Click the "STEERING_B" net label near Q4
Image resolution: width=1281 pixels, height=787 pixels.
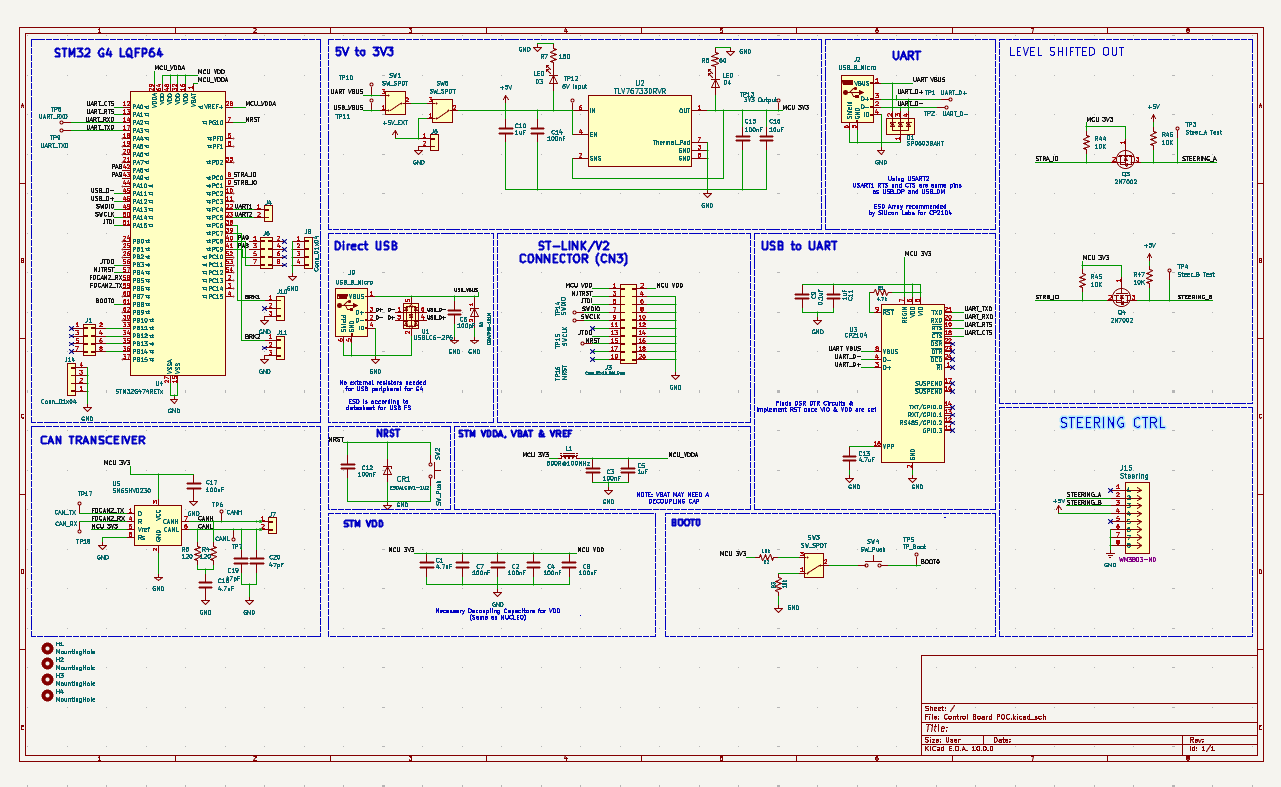click(x=1195, y=297)
